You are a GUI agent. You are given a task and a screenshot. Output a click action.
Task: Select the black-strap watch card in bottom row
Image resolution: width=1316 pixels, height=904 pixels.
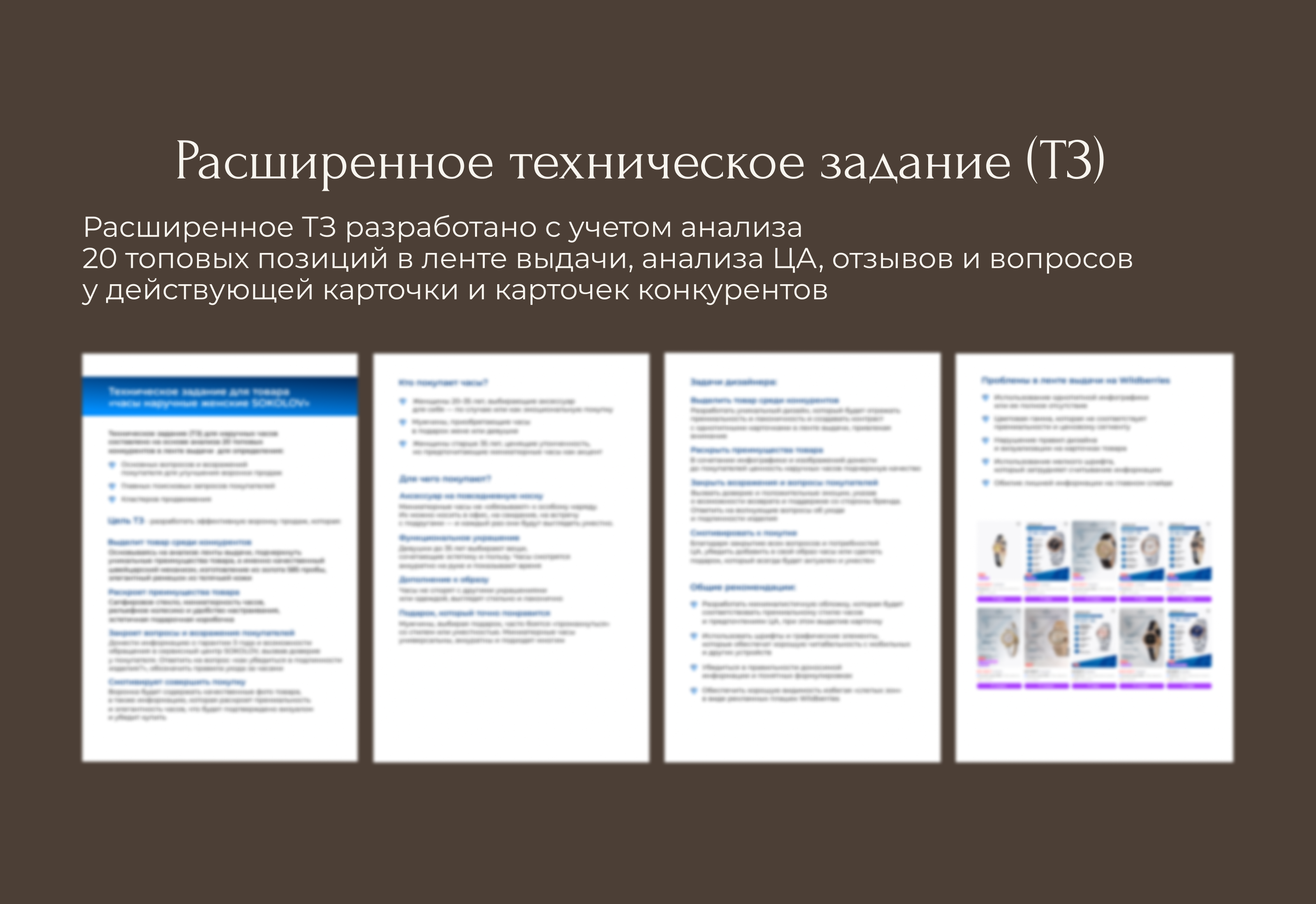click(1142, 639)
